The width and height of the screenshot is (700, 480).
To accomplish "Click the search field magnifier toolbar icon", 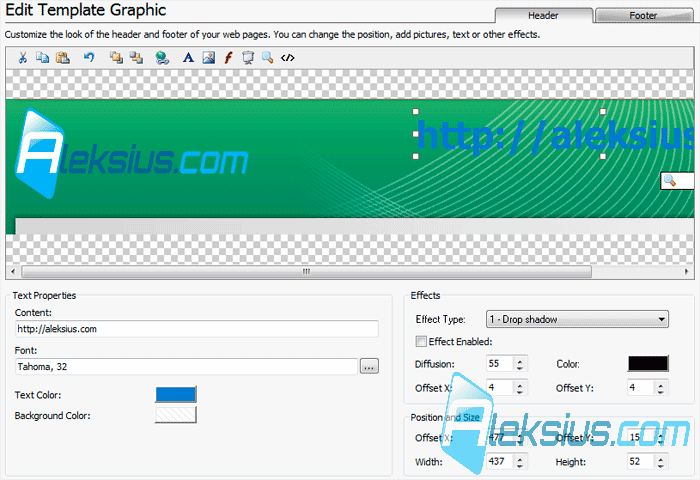I will coord(267,58).
